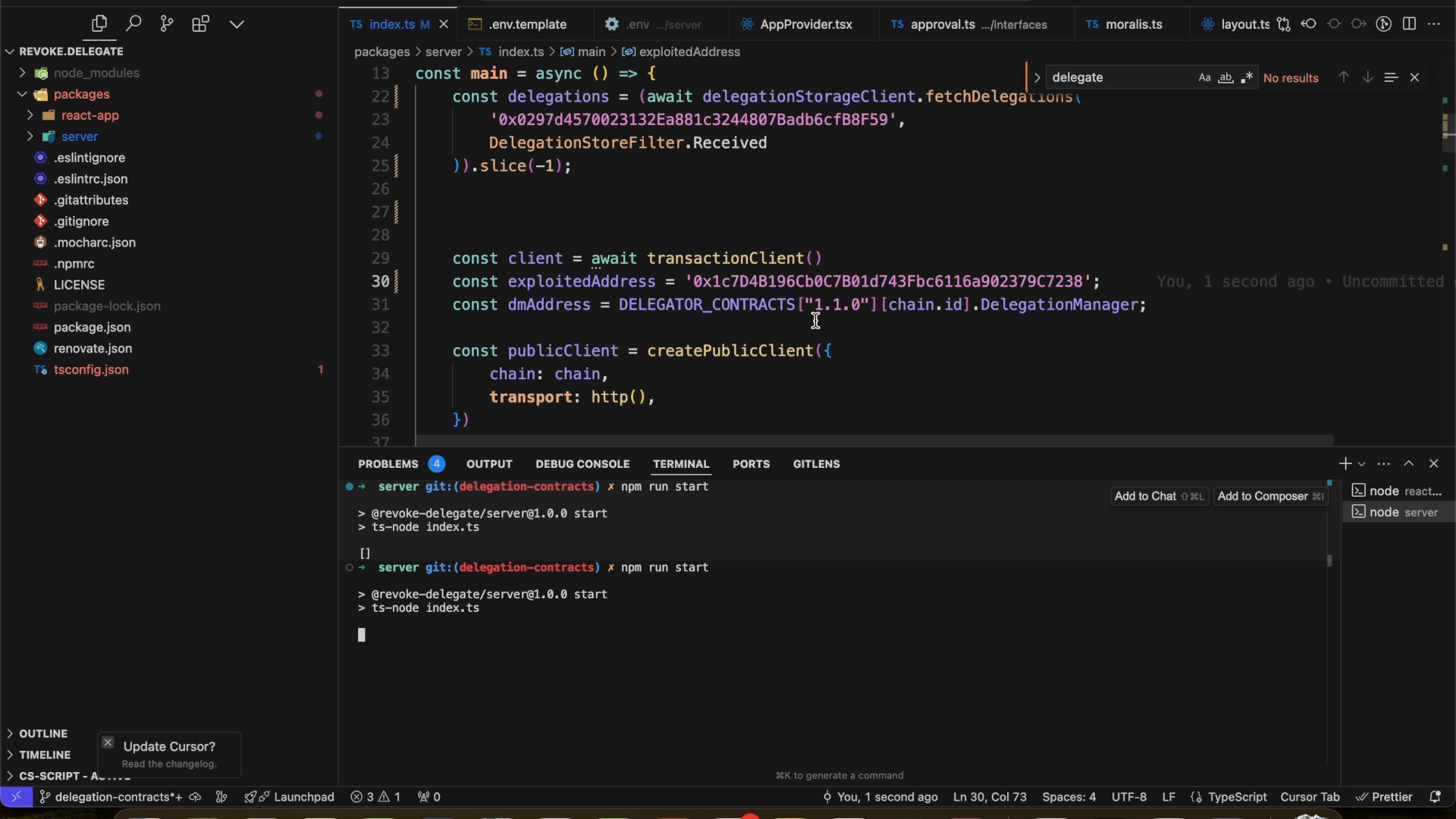
Task: Click the GitLens file annotations icon
Action: coord(1384,24)
